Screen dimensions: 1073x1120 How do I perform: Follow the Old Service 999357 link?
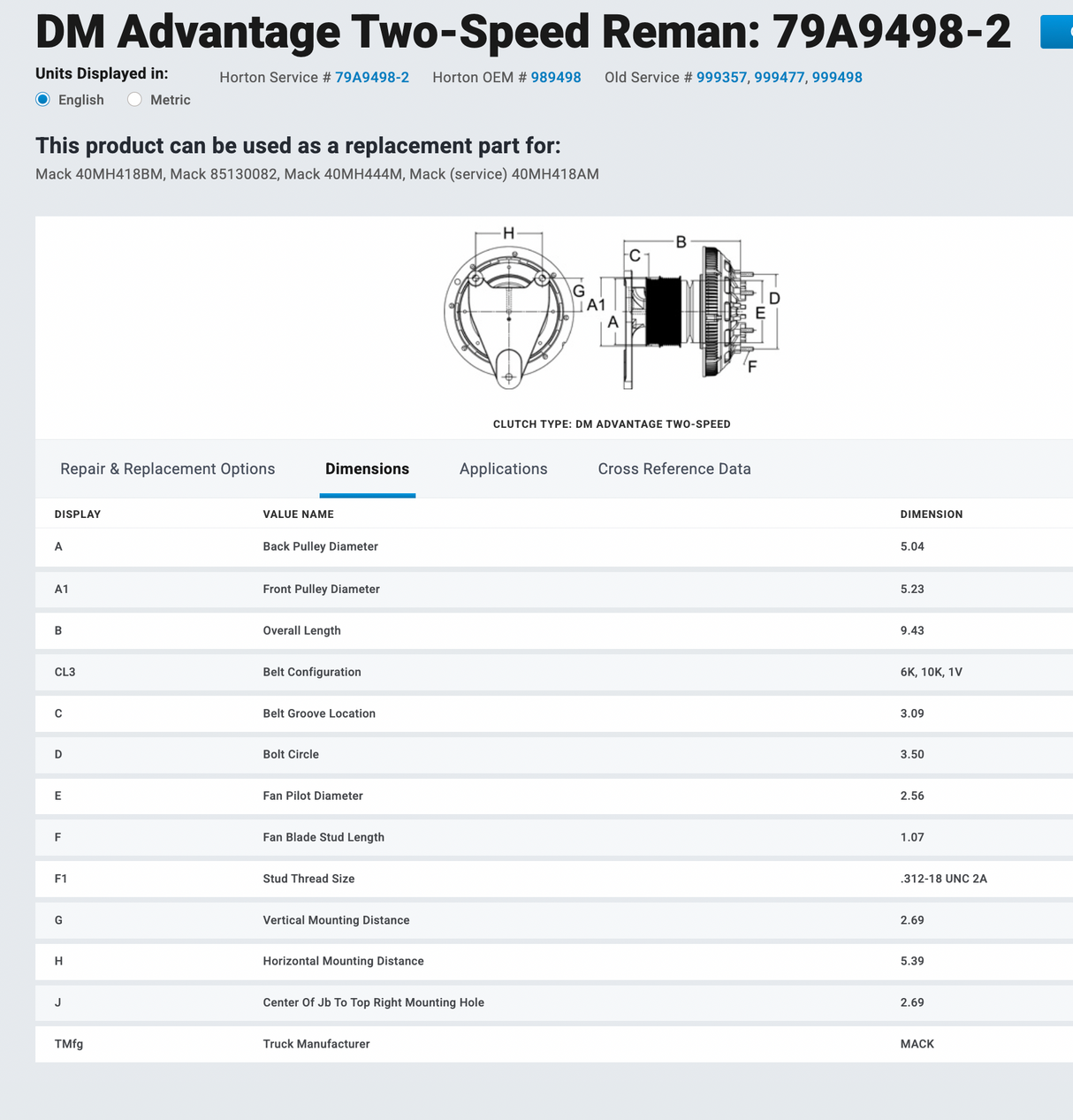[x=721, y=78]
